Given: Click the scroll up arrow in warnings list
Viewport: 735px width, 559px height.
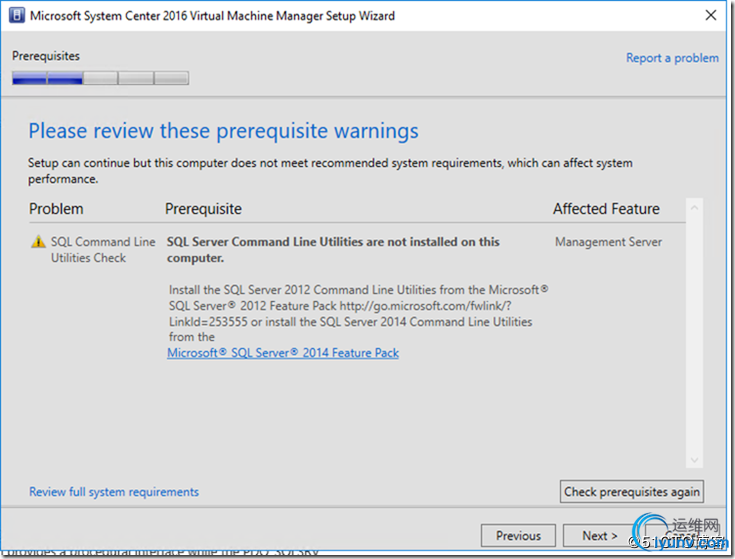Looking at the screenshot, I should 694,207.
